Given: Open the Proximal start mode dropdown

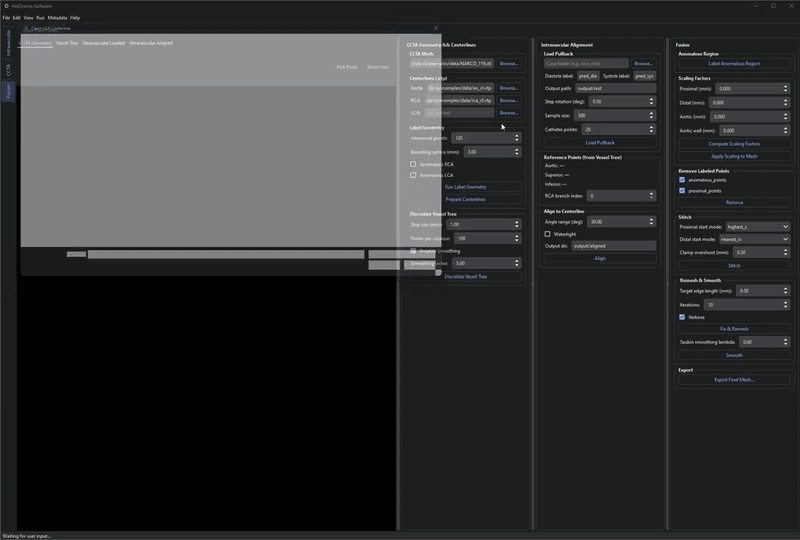Looking at the screenshot, I should coord(758,227).
